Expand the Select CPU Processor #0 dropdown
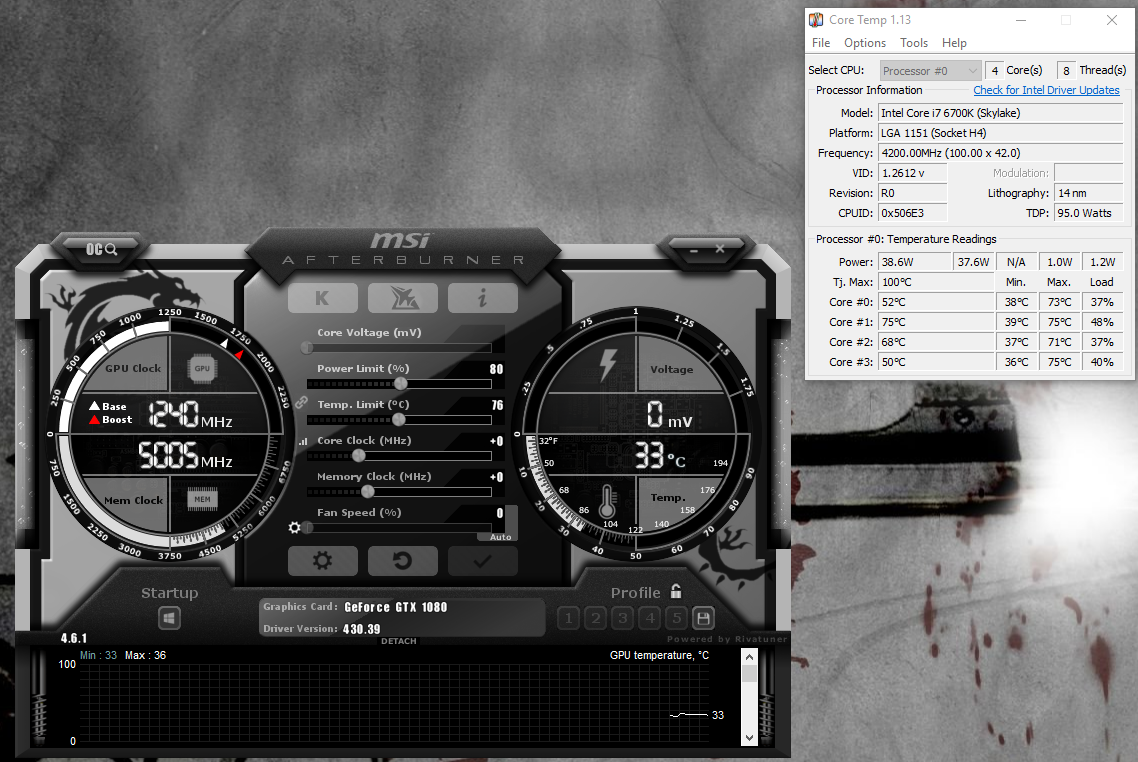Image resolution: width=1138 pixels, height=762 pixels. (x=930, y=70)
